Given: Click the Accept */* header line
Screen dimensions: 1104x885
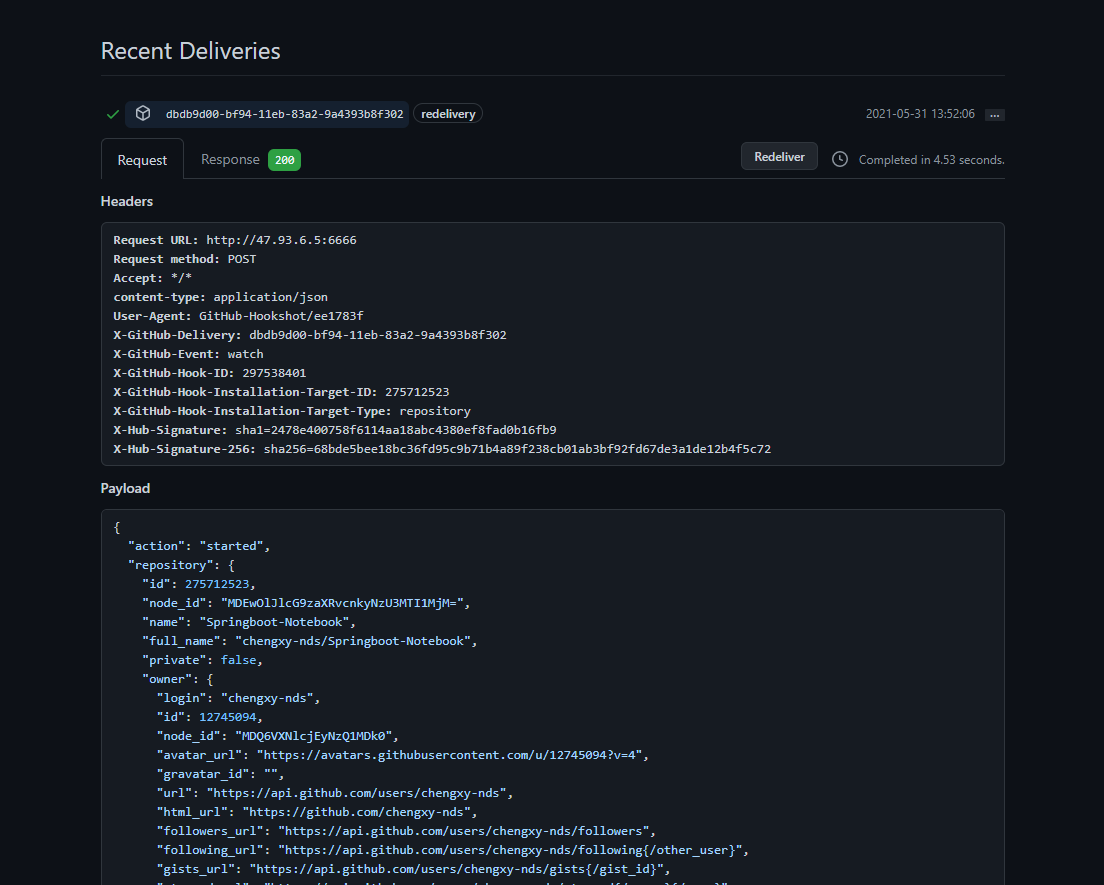Looking at the screenshot, I should 153,278.
